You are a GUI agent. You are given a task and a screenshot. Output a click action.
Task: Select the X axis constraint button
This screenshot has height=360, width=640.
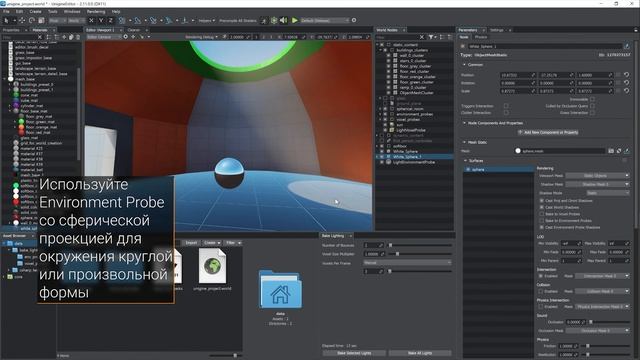point(91,20)
